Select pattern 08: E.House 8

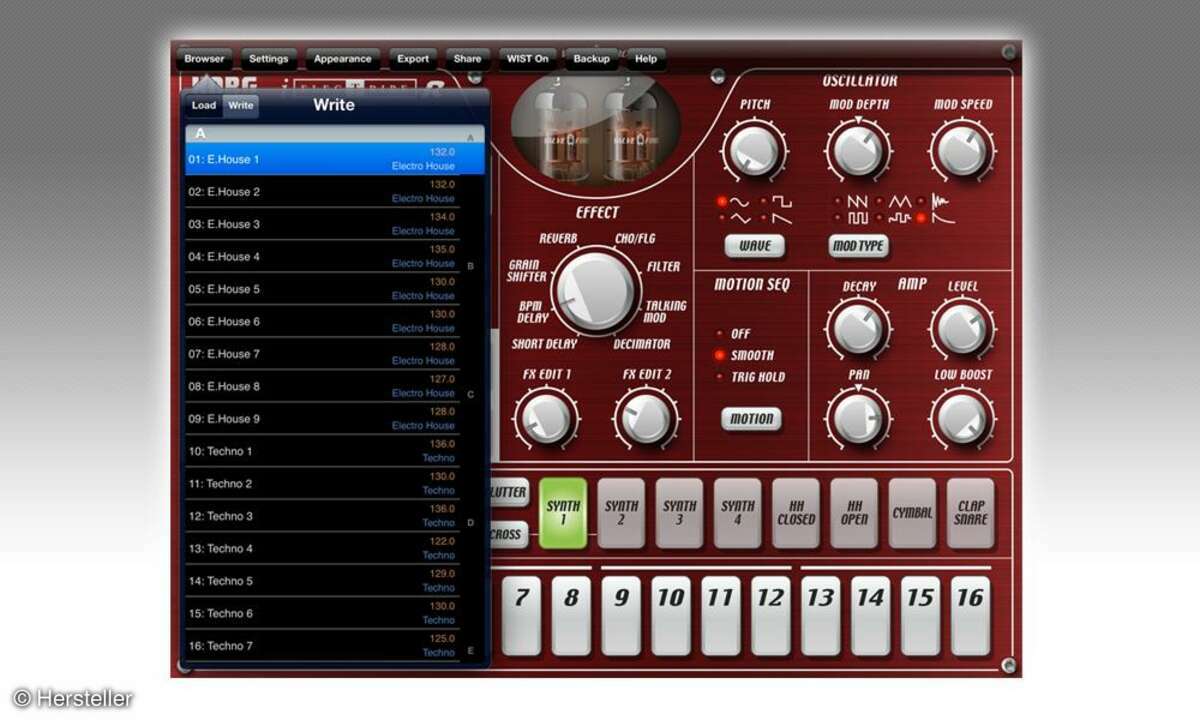click(x=322, y=386)
